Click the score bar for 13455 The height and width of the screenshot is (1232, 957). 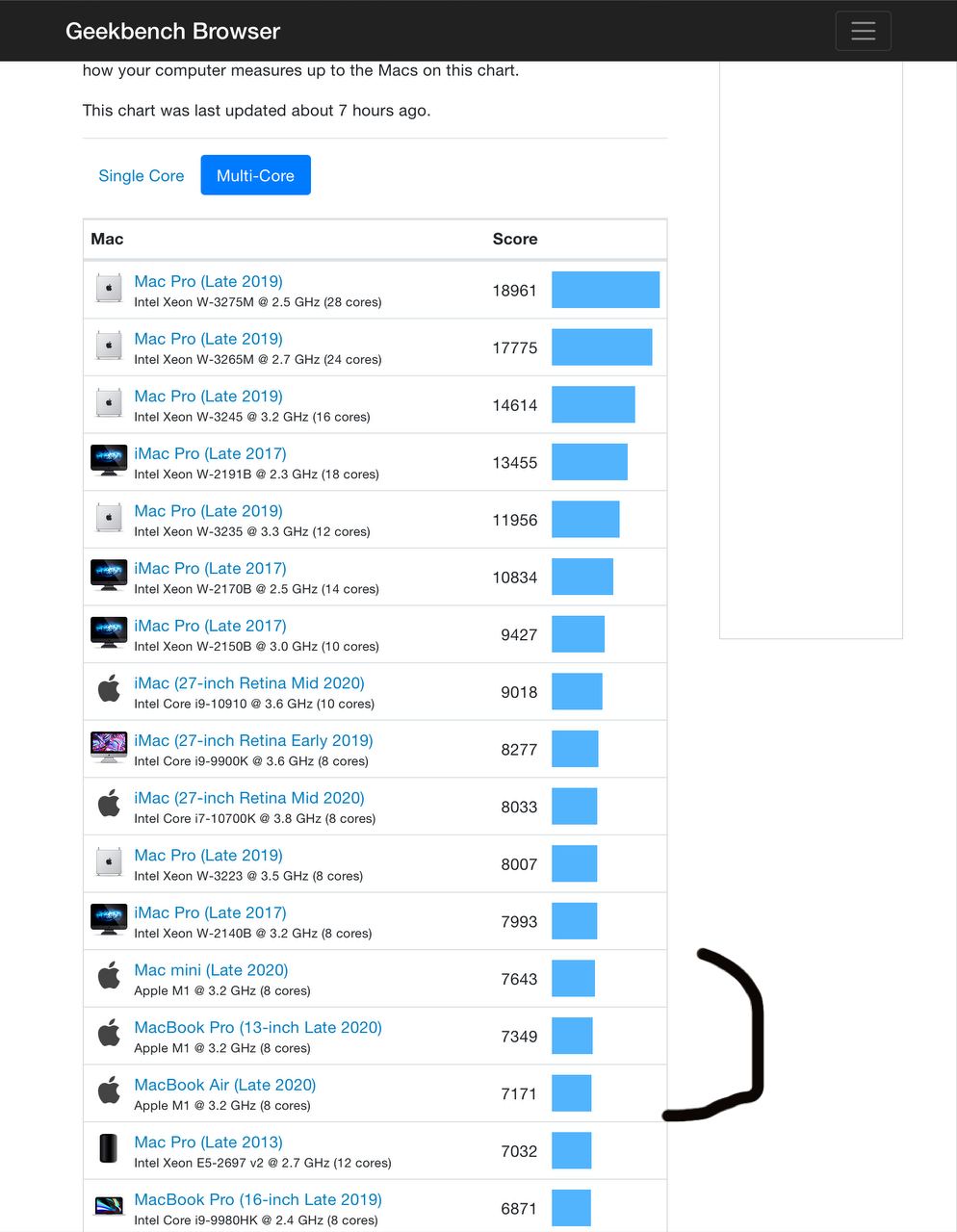[x=589, y=462]
